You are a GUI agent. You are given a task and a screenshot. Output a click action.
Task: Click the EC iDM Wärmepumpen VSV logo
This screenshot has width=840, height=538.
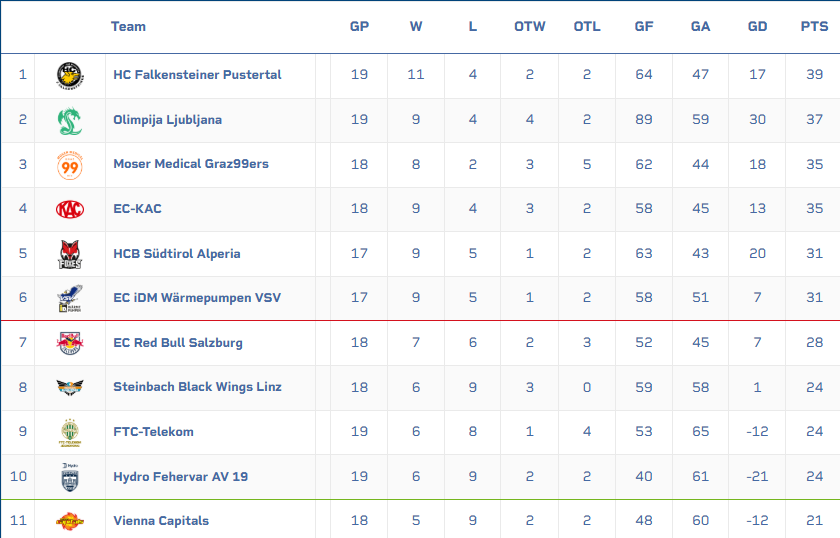(69, 298)
